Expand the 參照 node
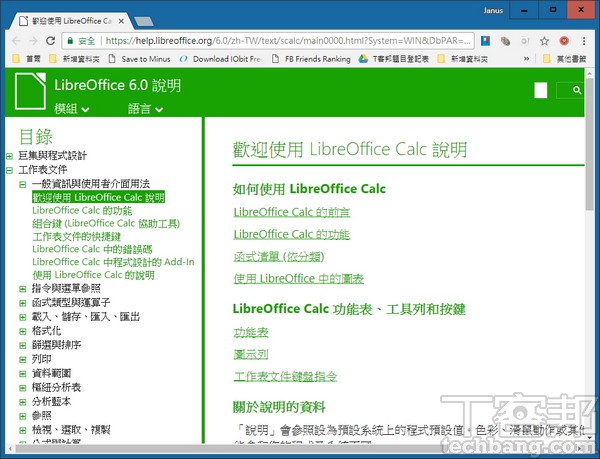Image resolution: width=600 pixels, height=459 pixels. pyautogui.click(x=23, y=416)
